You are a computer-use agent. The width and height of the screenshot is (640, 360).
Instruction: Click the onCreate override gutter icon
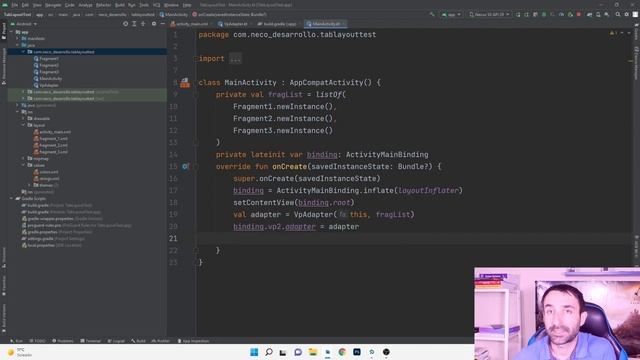point(185,167)
